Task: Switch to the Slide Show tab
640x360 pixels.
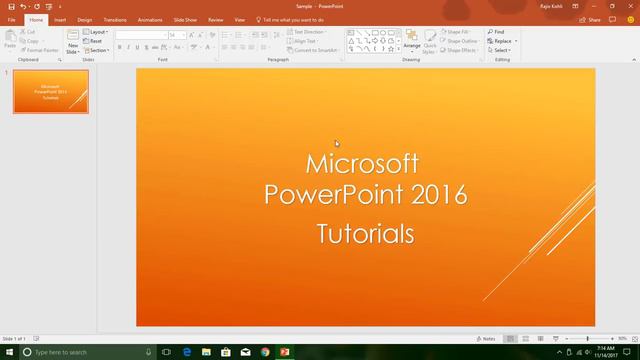Action: tap(185, 20)
